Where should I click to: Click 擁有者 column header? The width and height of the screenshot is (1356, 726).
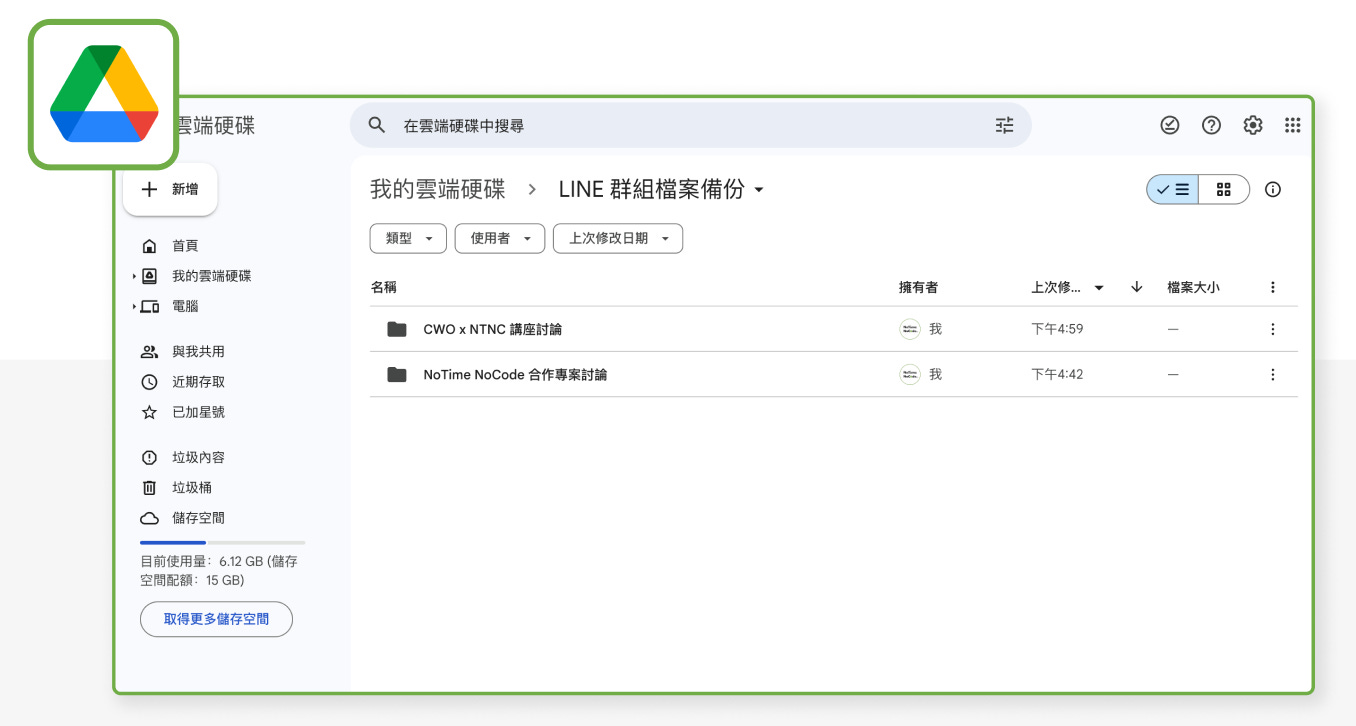[918, 287]
